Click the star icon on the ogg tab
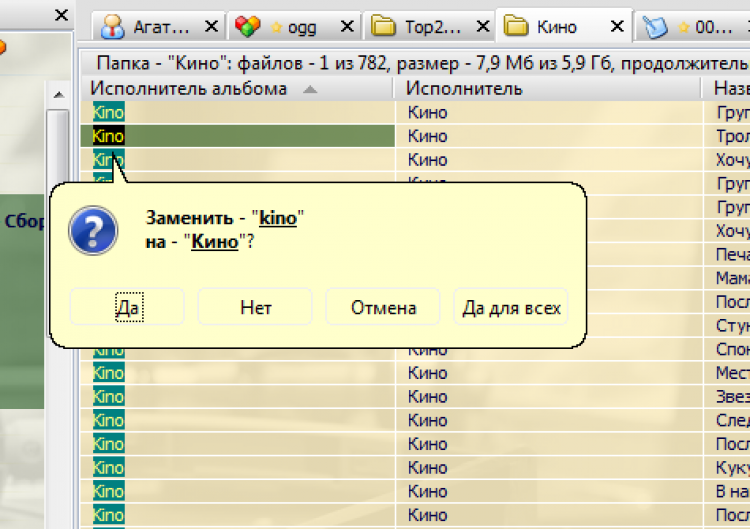Screen dimensions: 750x529 (x=276, y=27)
